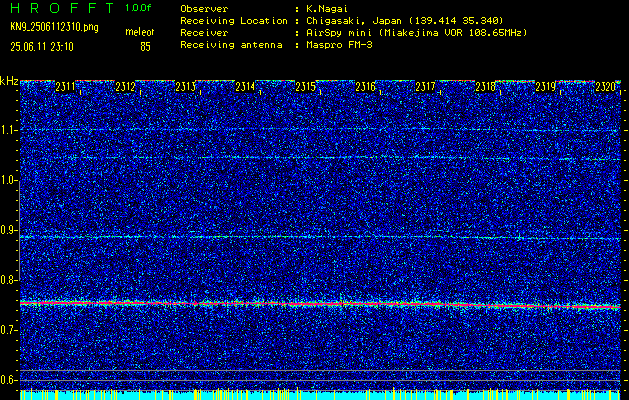This screenshot has width=629, height=400.
Task: Select the Receiver label
Action: 204,33
